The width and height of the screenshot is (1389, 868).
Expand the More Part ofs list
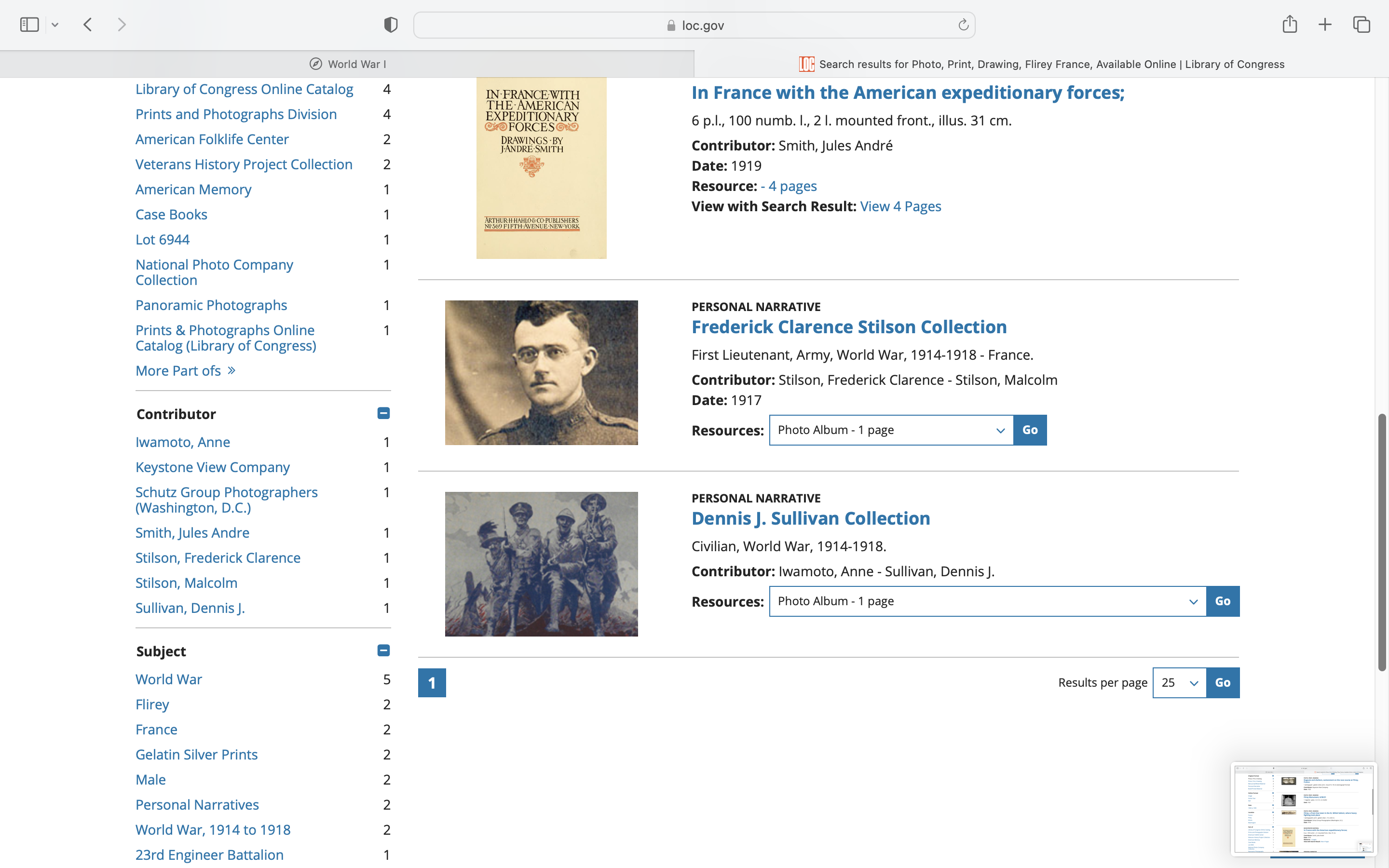click(185, 371)
